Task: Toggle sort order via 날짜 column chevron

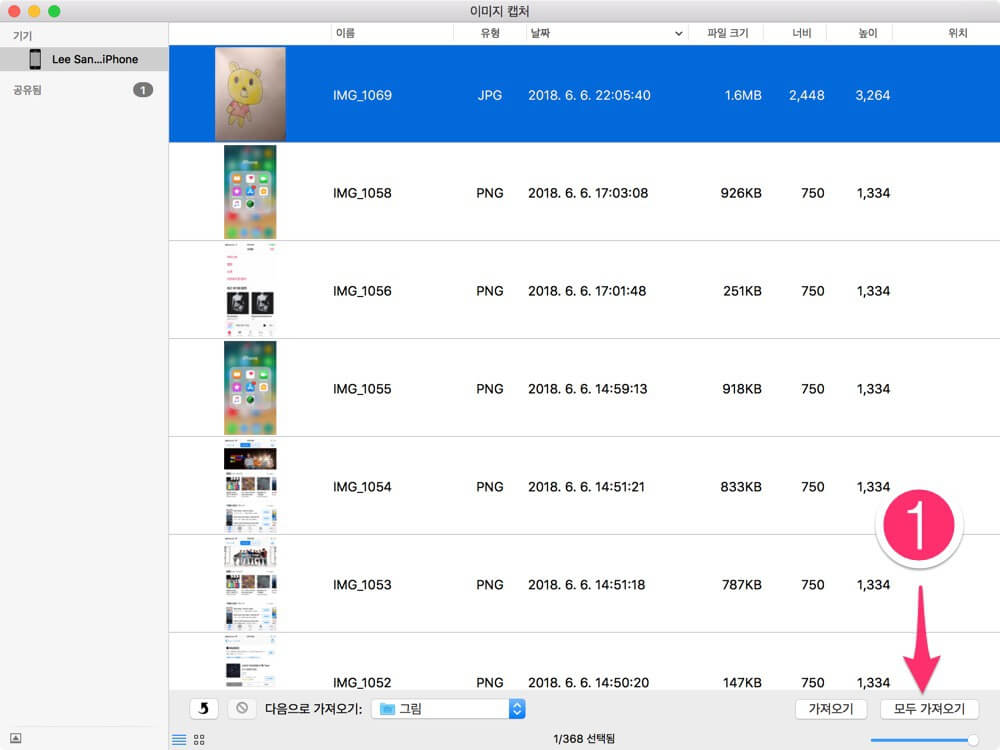Action: point(679,34)
